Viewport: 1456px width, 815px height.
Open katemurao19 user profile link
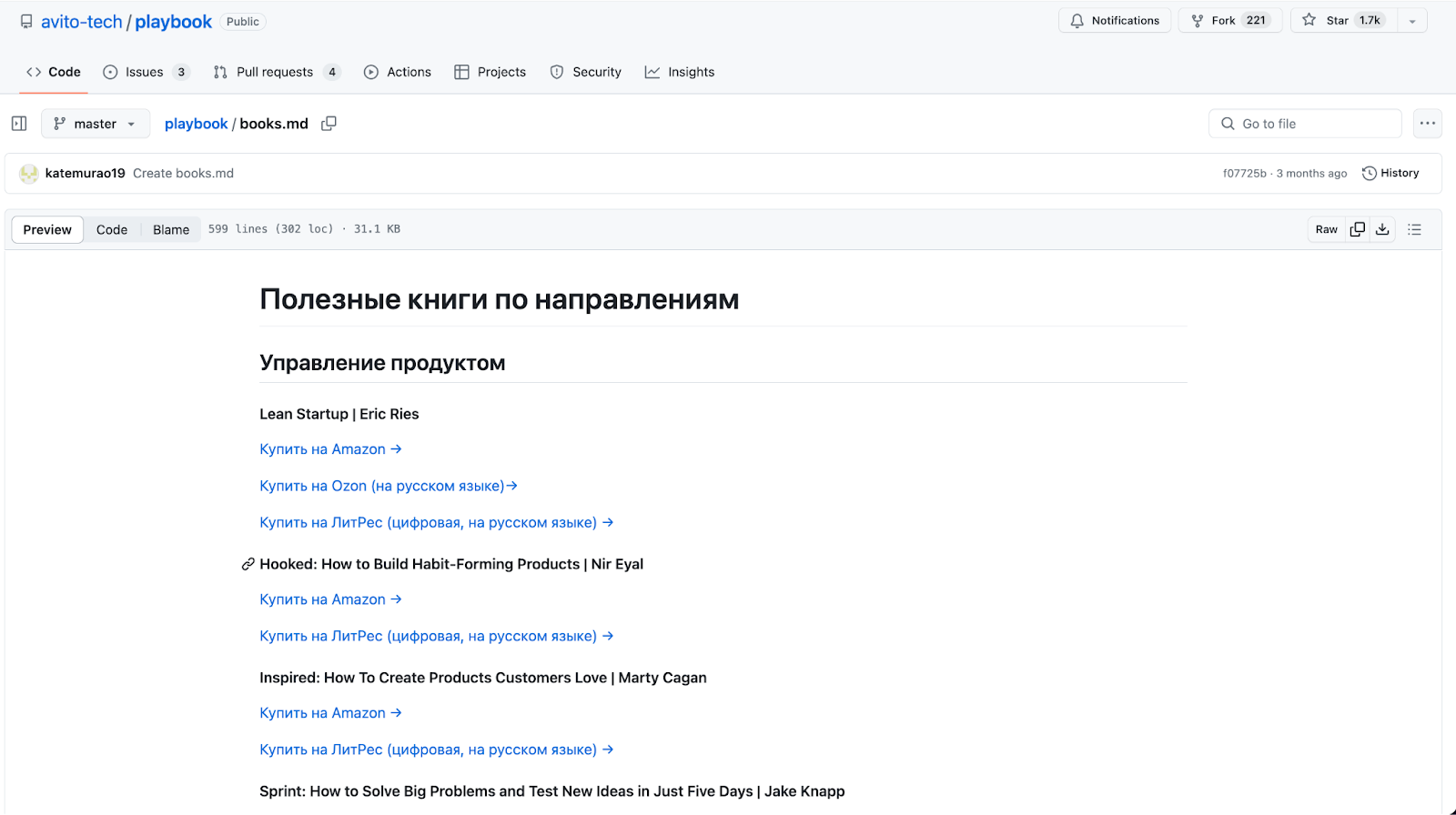pos(86,173)
